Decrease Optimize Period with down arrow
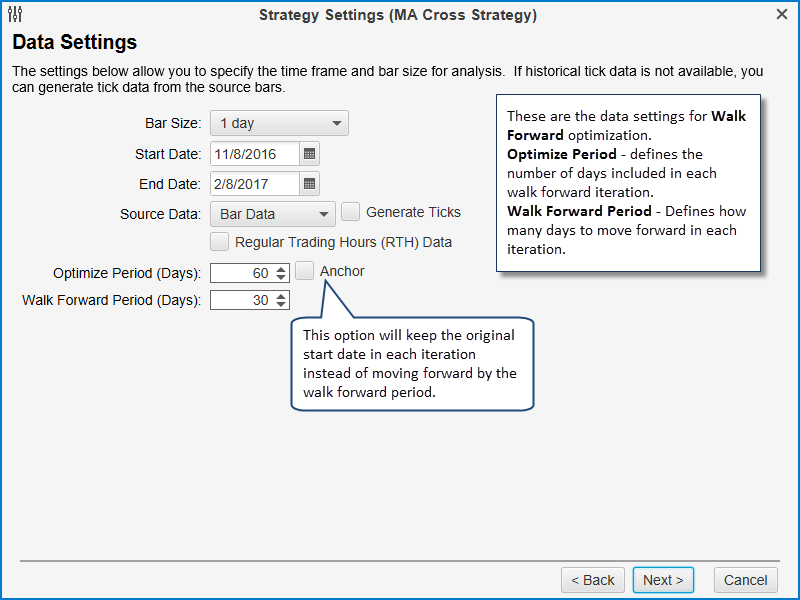The width and height of the screenshot is (800, 600). click(x=281, y=278)
